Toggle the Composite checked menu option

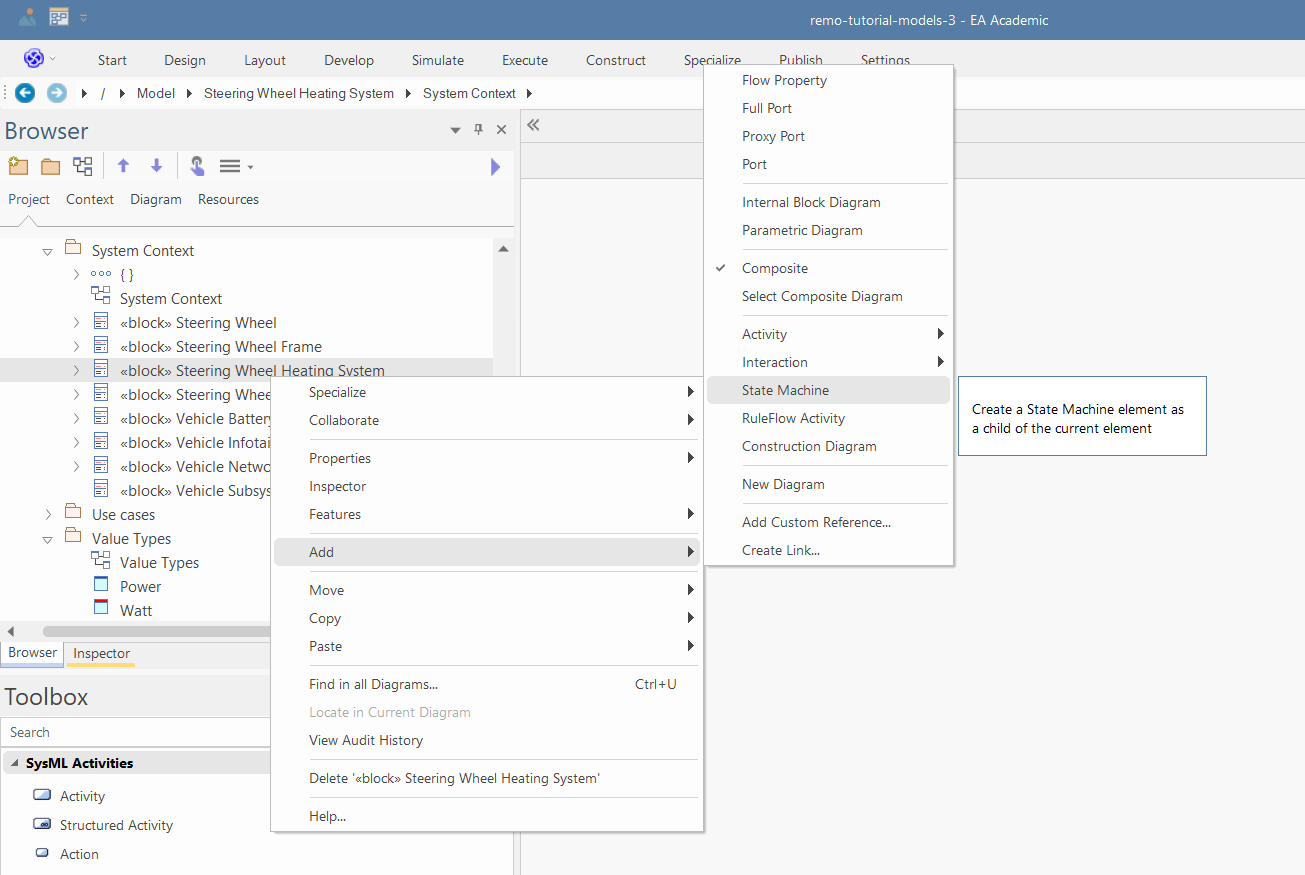coord(775,268)
